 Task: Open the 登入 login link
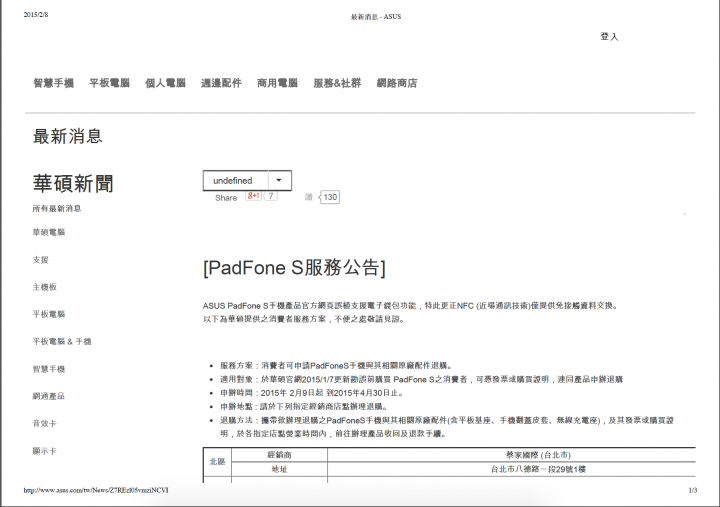[609, 37]
